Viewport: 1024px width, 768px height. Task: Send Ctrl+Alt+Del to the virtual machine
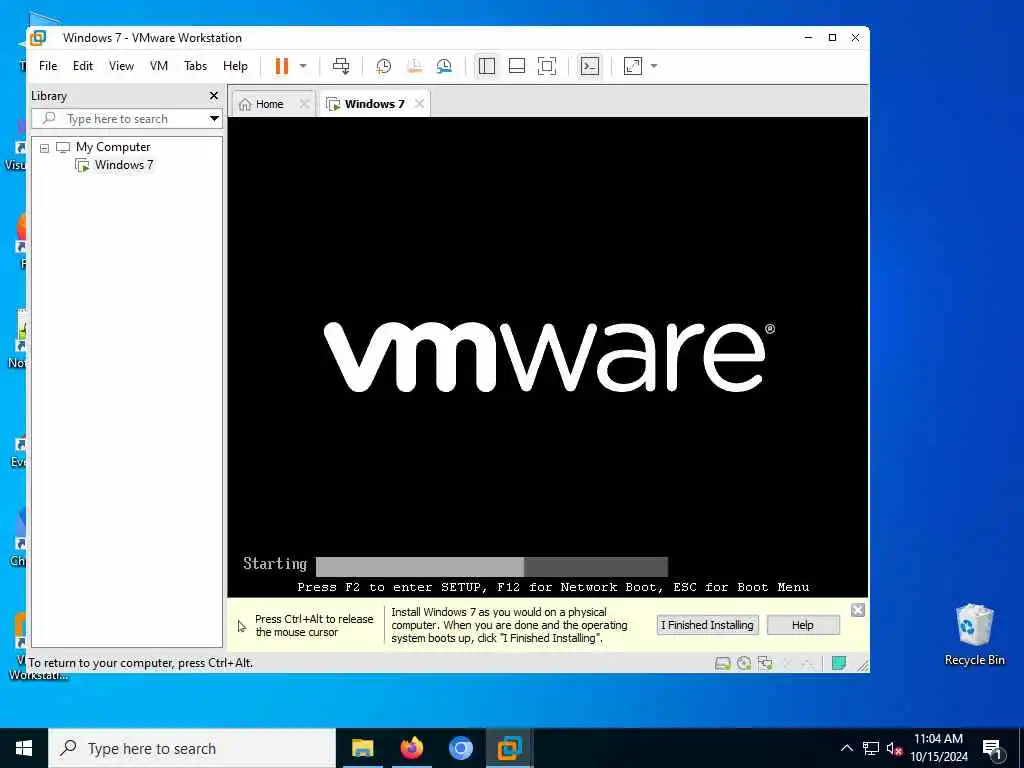point(341,66)
